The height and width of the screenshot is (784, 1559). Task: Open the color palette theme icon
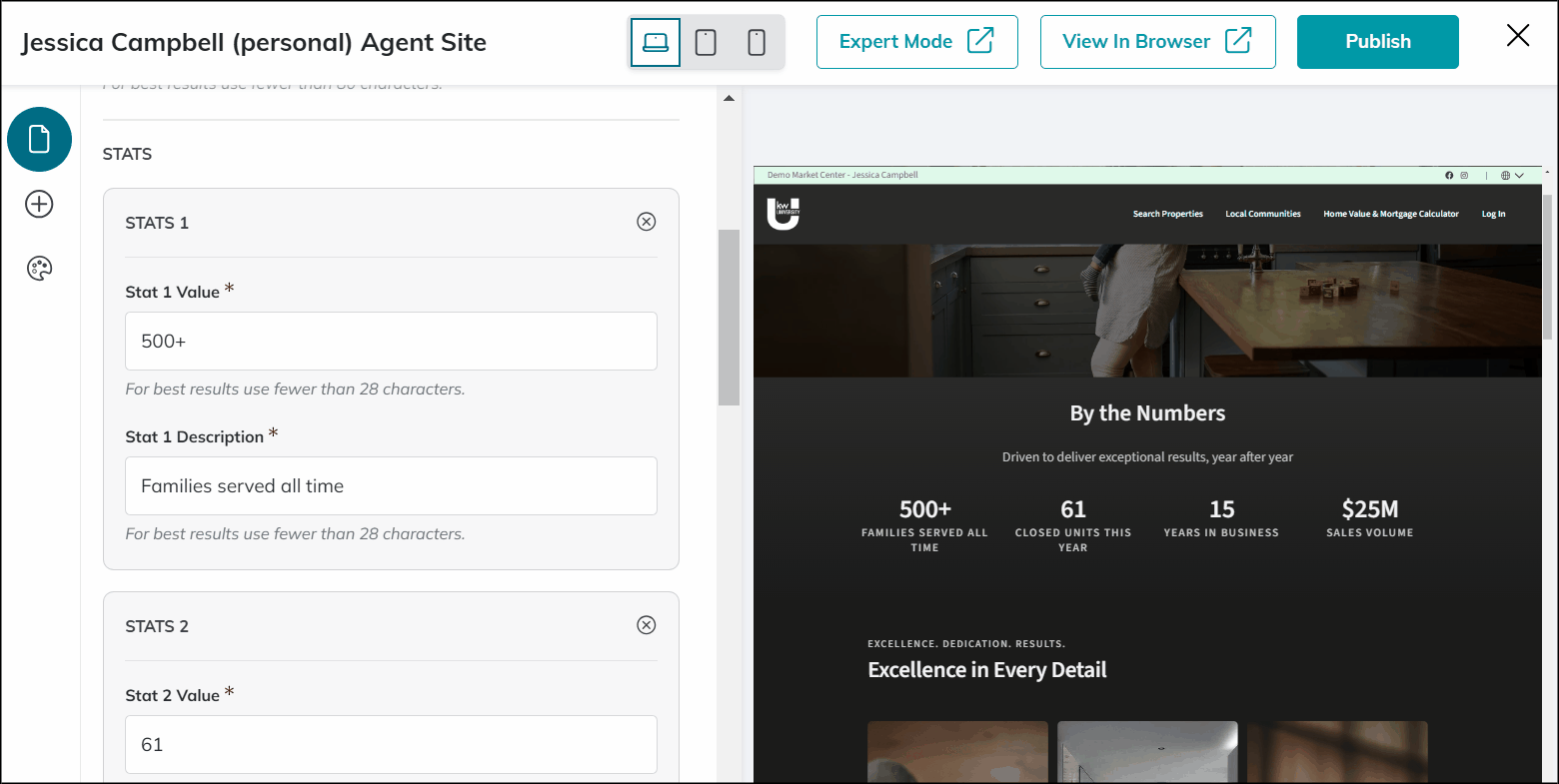pos(39,268)
